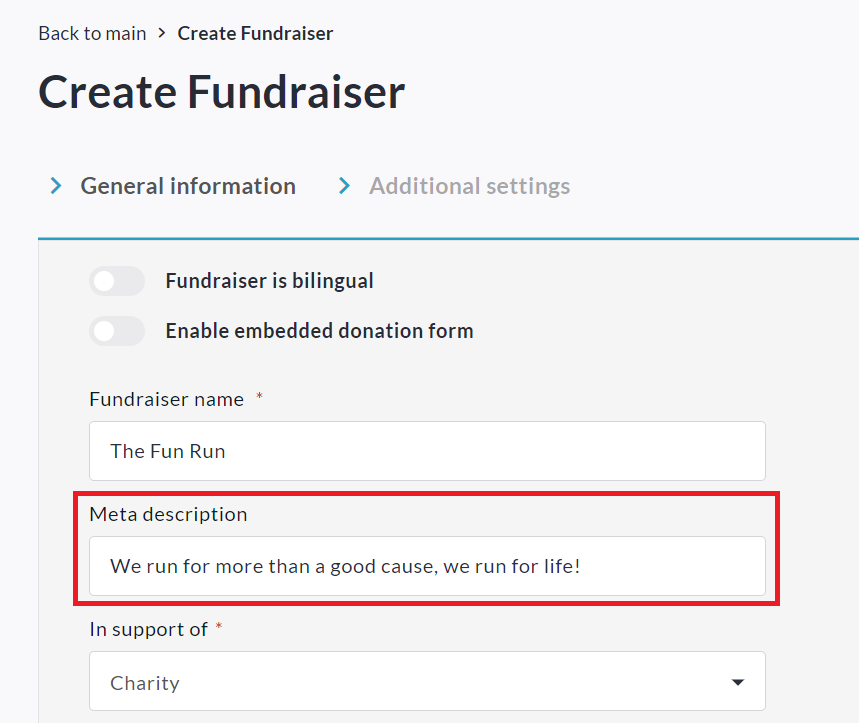Open the Additional settings tab
The height and width of the screenshot is (723, 859).
[x=469, y=186]
